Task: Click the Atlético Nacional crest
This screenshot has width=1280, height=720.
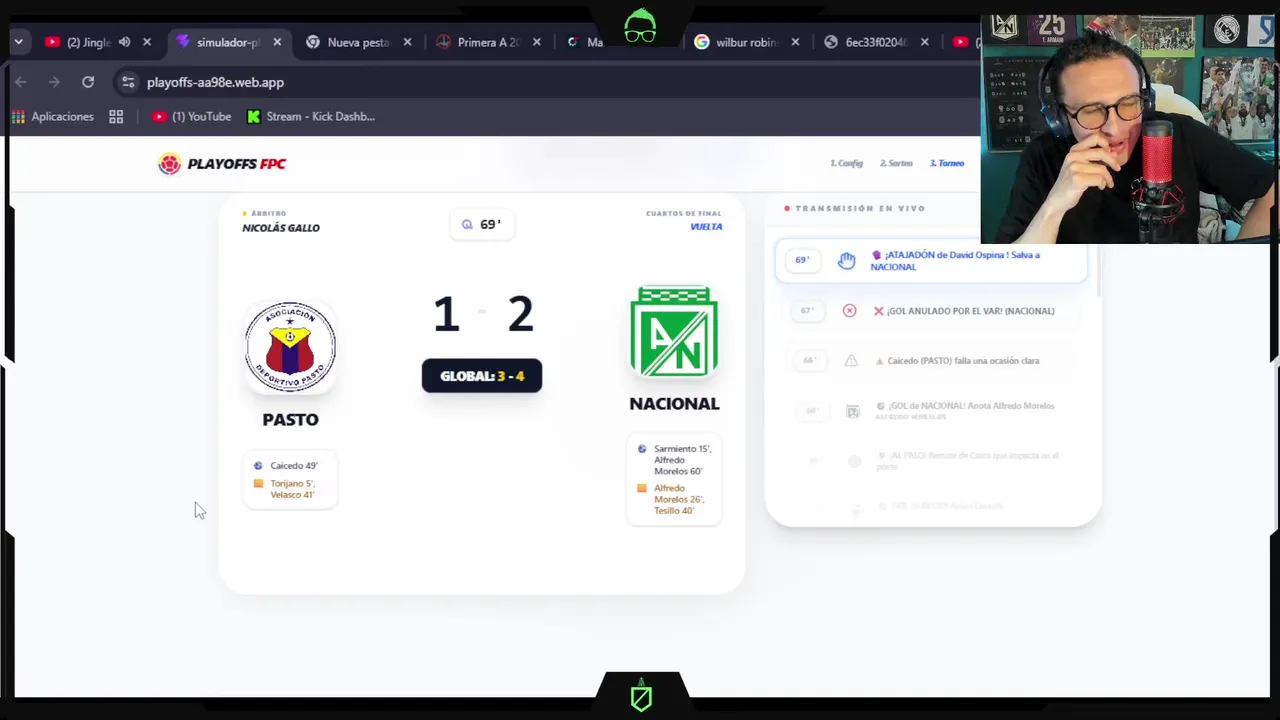Action: 674,332
